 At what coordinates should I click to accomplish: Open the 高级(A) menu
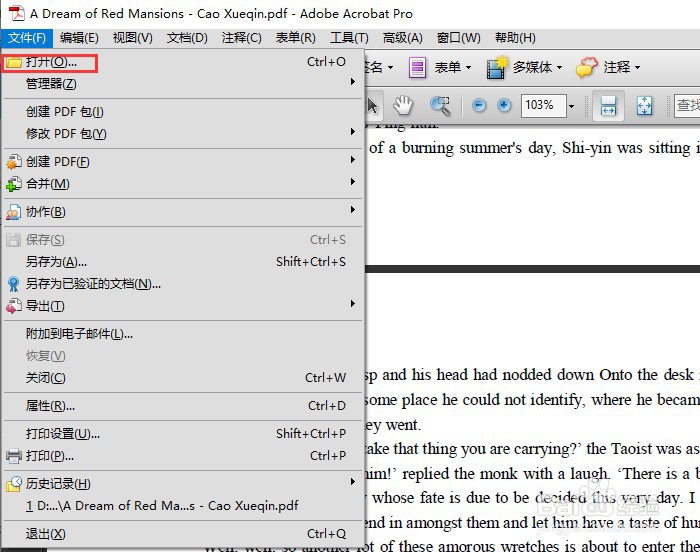coord(403,38)
